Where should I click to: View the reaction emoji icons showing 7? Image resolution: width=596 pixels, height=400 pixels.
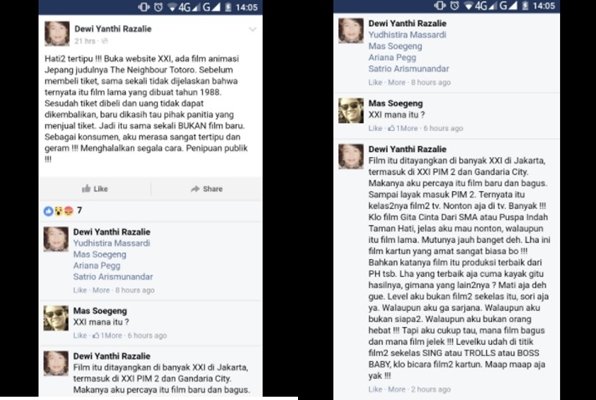pos(58,211)
